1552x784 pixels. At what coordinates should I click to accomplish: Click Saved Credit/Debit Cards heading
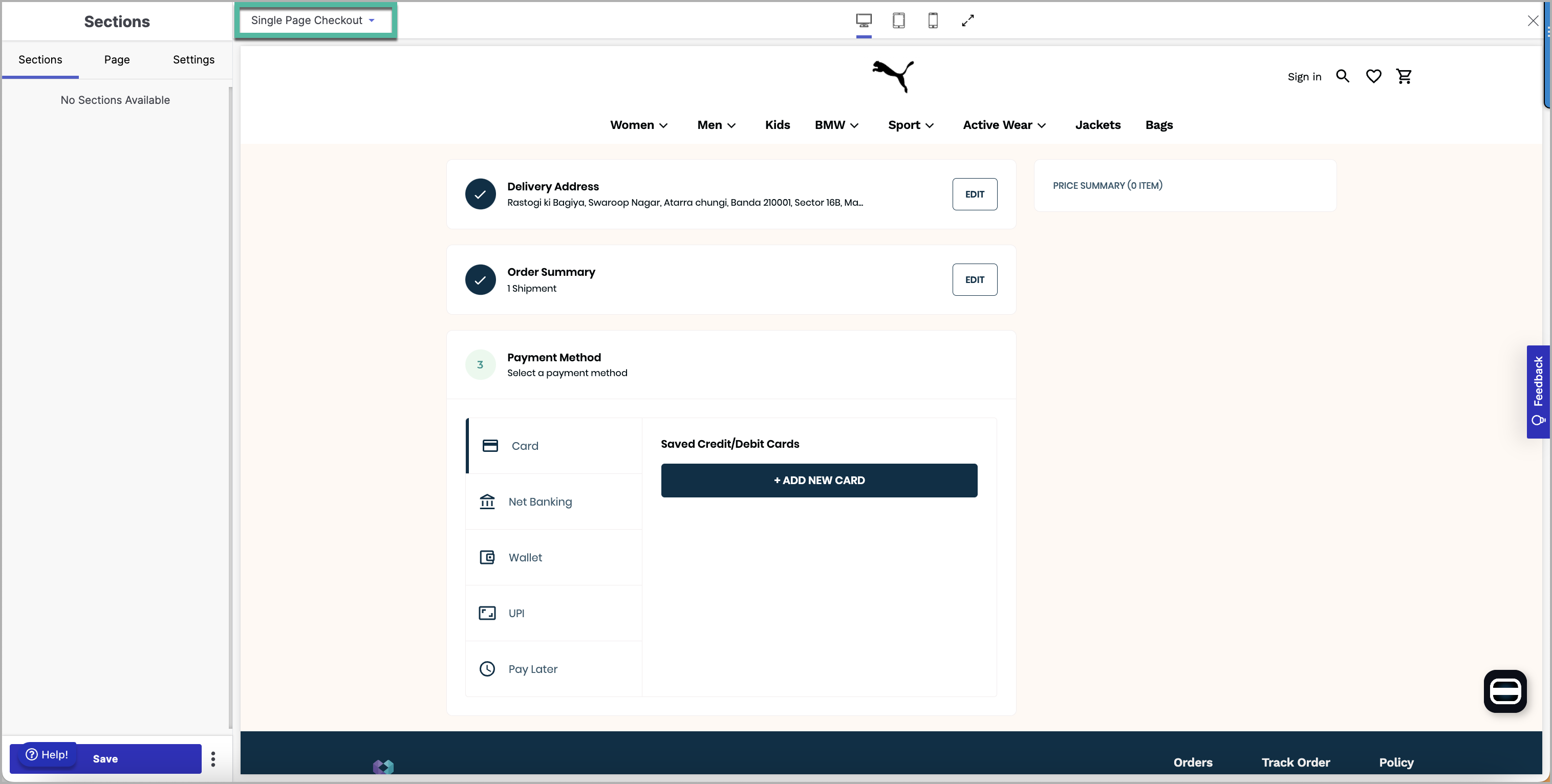729,444
